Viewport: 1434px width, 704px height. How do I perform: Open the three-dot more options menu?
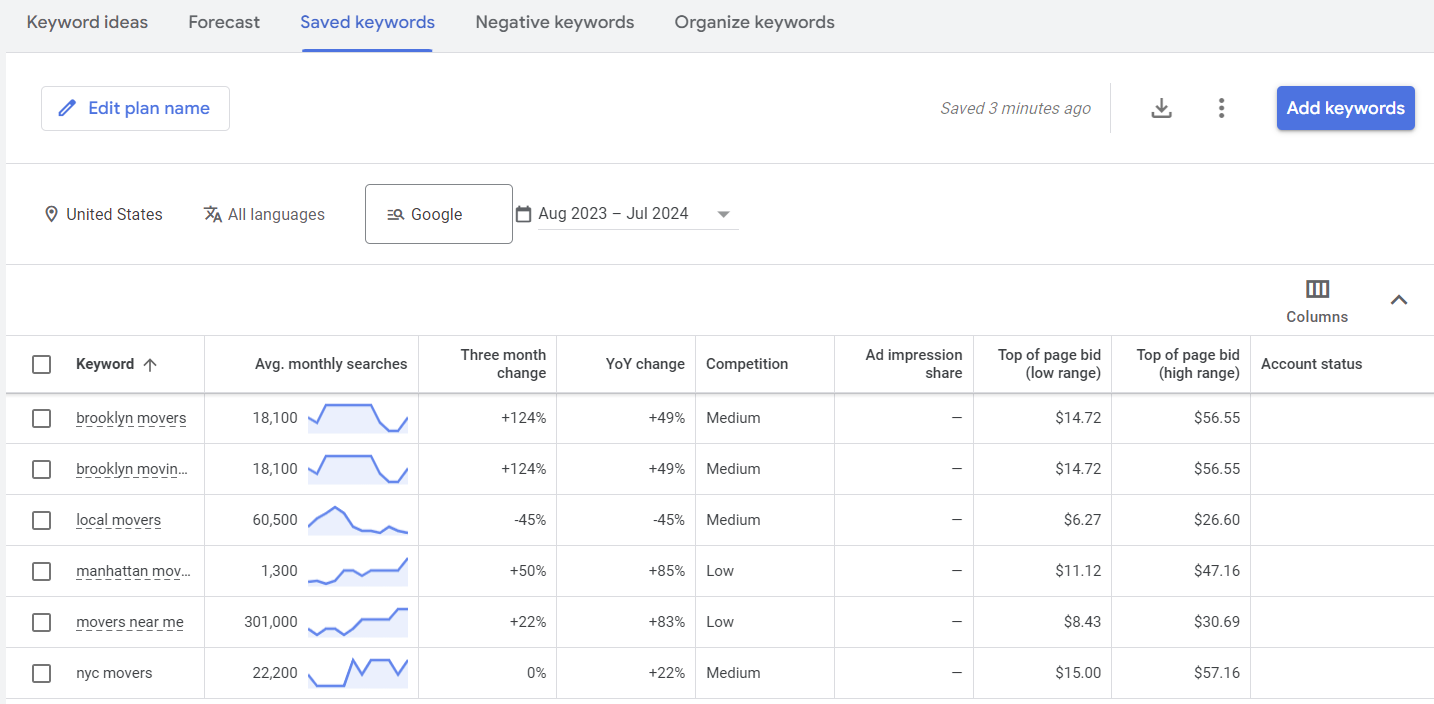pyautogui.click(x=1221, y=108)
